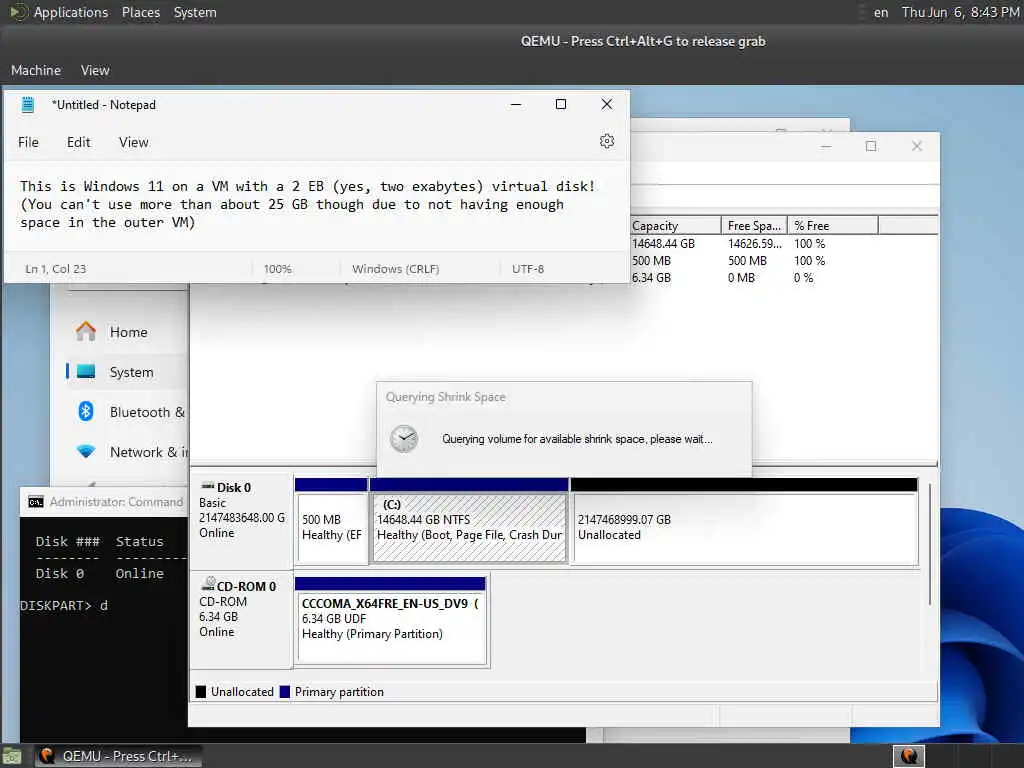The width and height of the screenshot is (1024, 768).
Task: Click black Unallocated legend swatch
Action: click(x=200, y=692)
